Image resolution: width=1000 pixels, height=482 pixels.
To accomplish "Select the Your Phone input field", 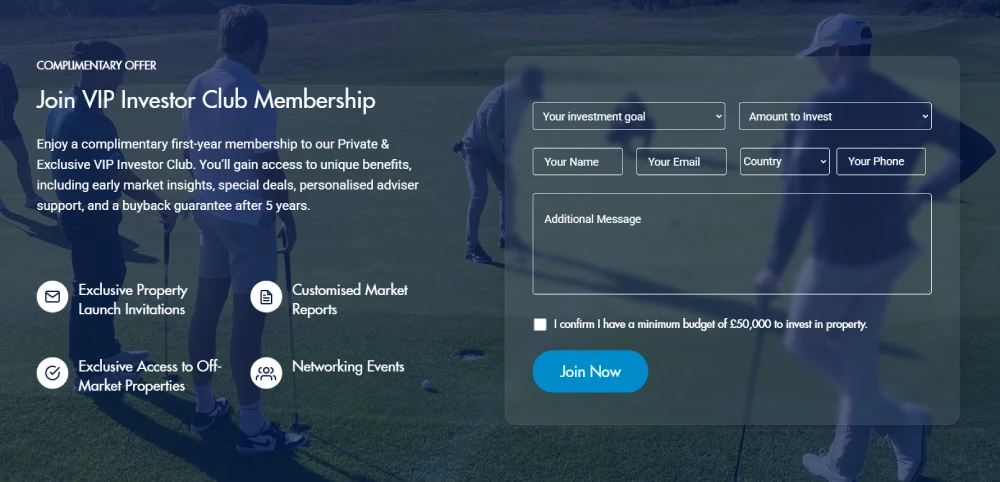I will (x=881, y=161).
